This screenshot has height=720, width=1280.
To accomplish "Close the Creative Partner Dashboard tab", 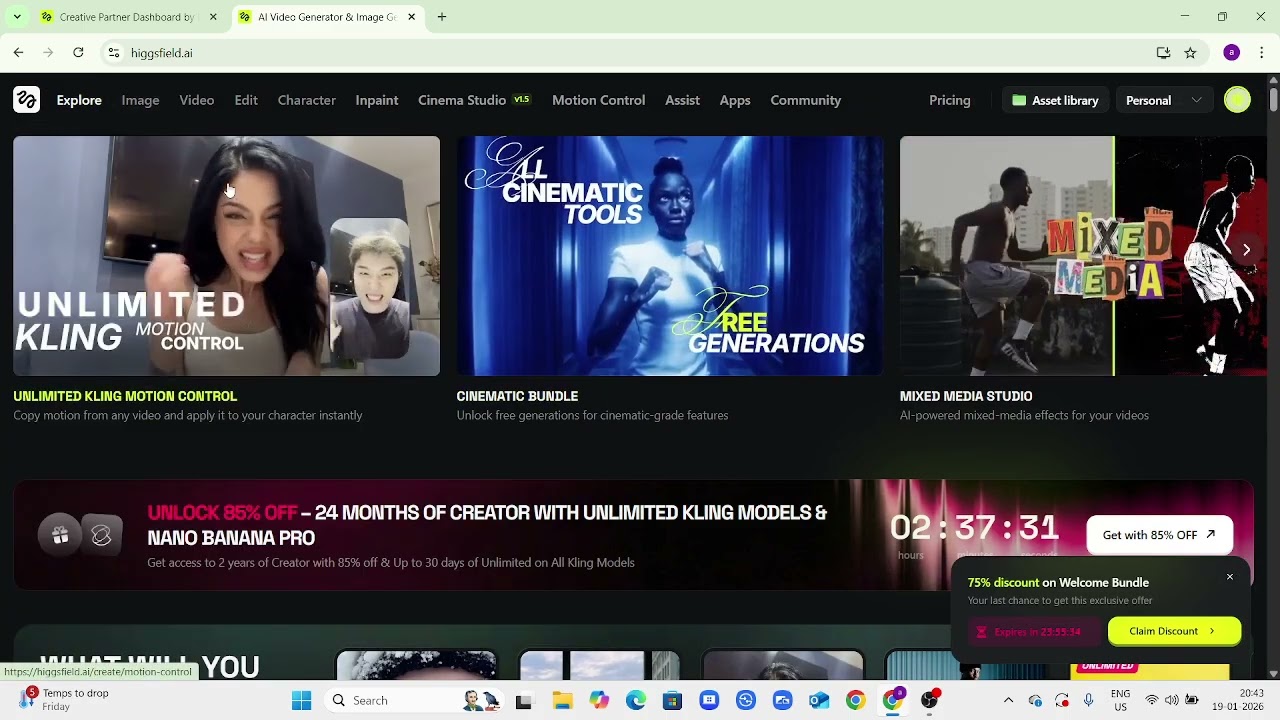I will pos(213,17).
